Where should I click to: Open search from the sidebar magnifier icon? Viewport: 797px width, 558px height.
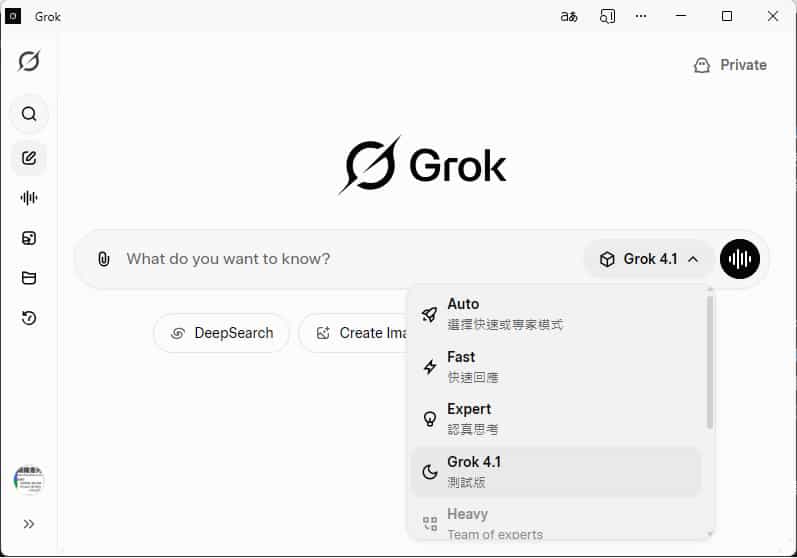[x=29, y=113]
